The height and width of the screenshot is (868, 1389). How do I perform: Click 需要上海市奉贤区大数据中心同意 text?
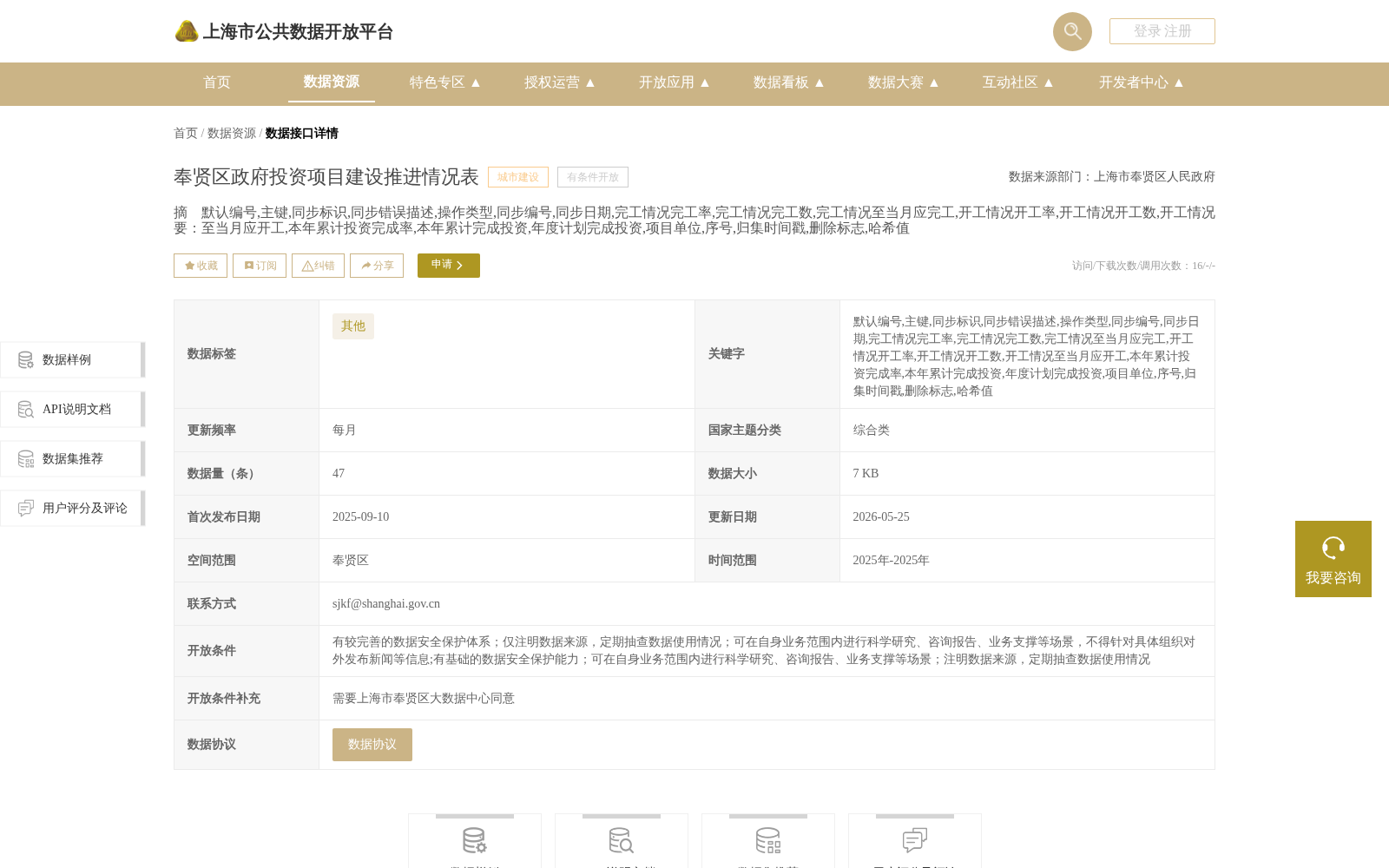pos(424,699)
